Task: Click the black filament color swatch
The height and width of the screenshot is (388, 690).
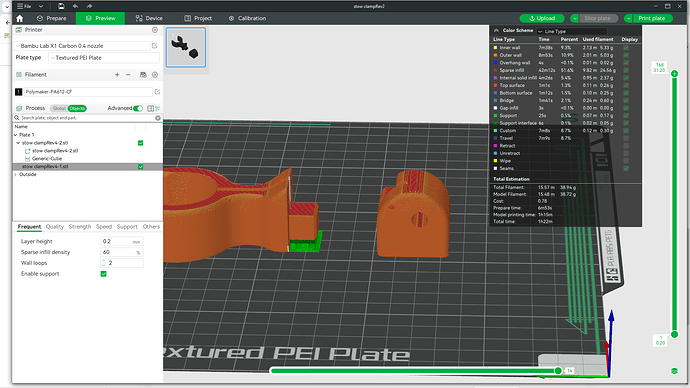Action: [x=18, y=92]
